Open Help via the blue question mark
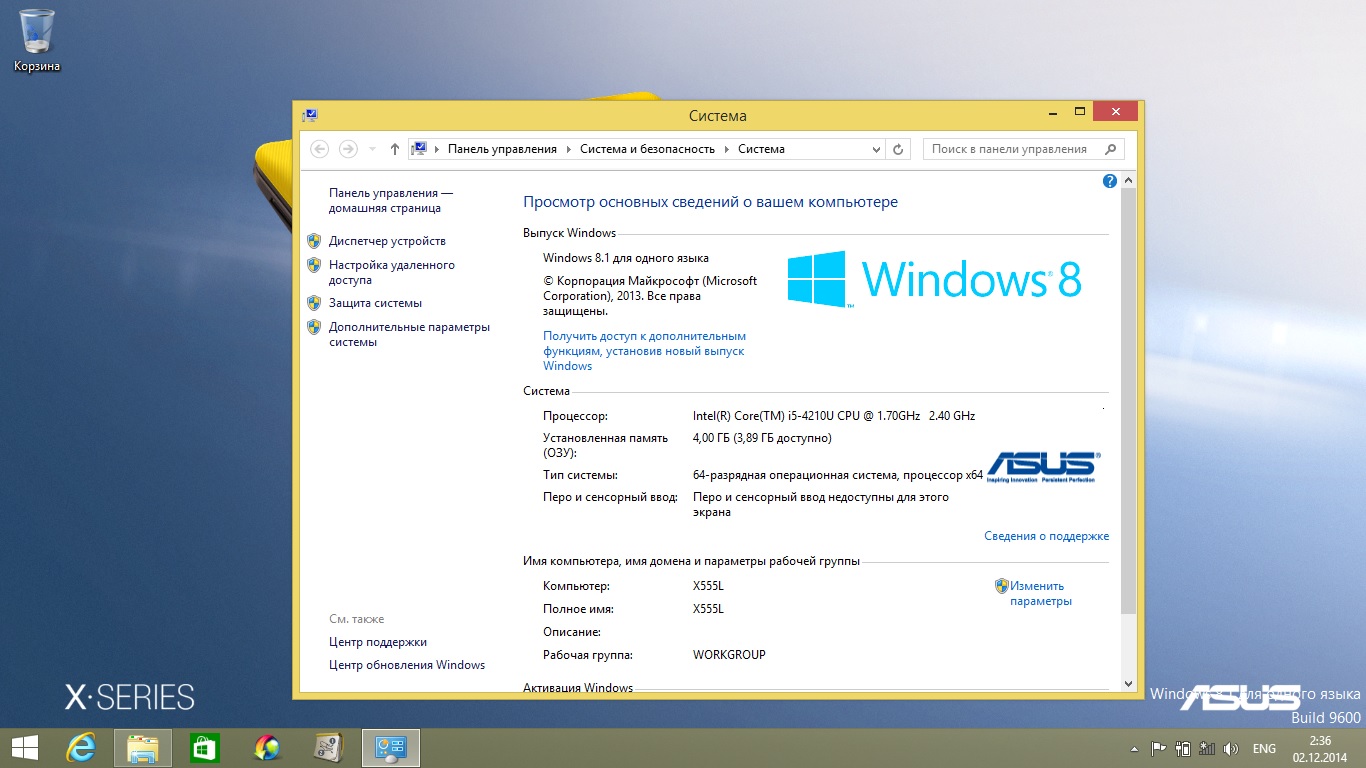This screenshot has width=1366, height=768. (x=1109, y=181)
